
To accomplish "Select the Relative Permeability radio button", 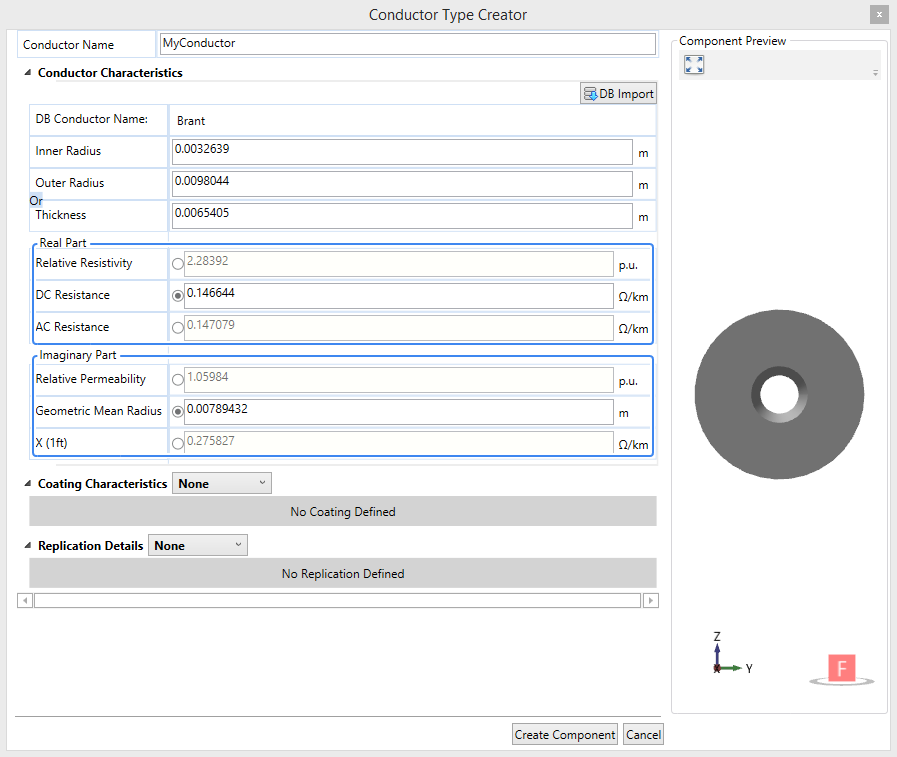I will coord(178,380).
